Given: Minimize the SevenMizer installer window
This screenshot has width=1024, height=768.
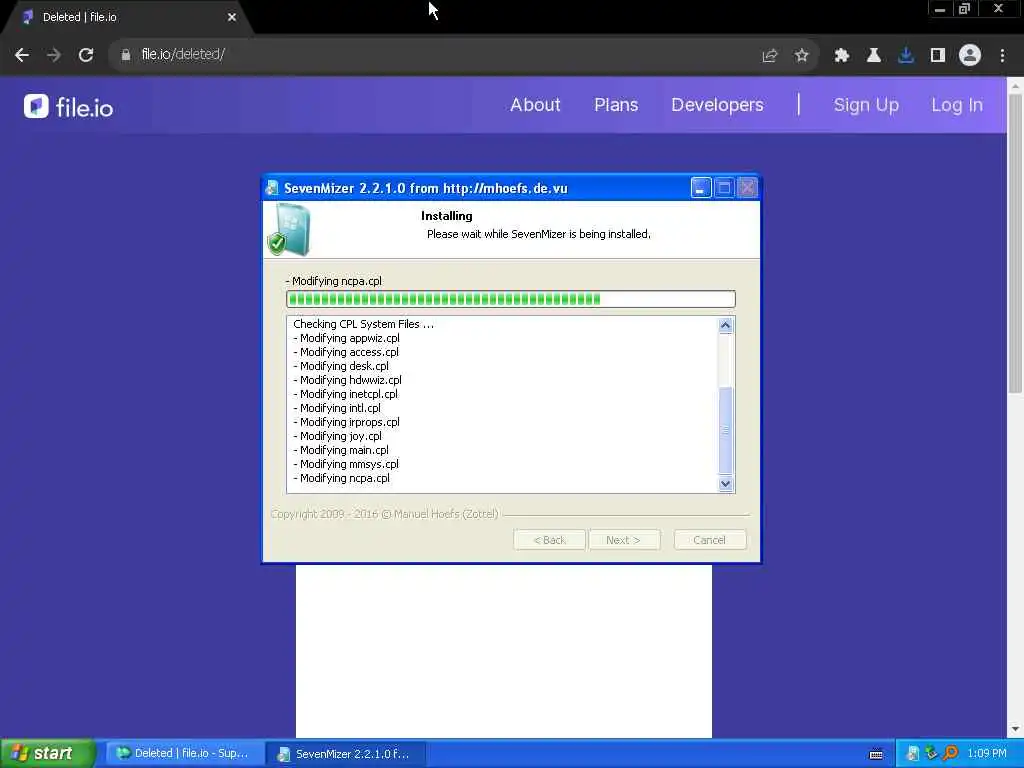Looking at the screenshot, I should (x=700, y=188).
